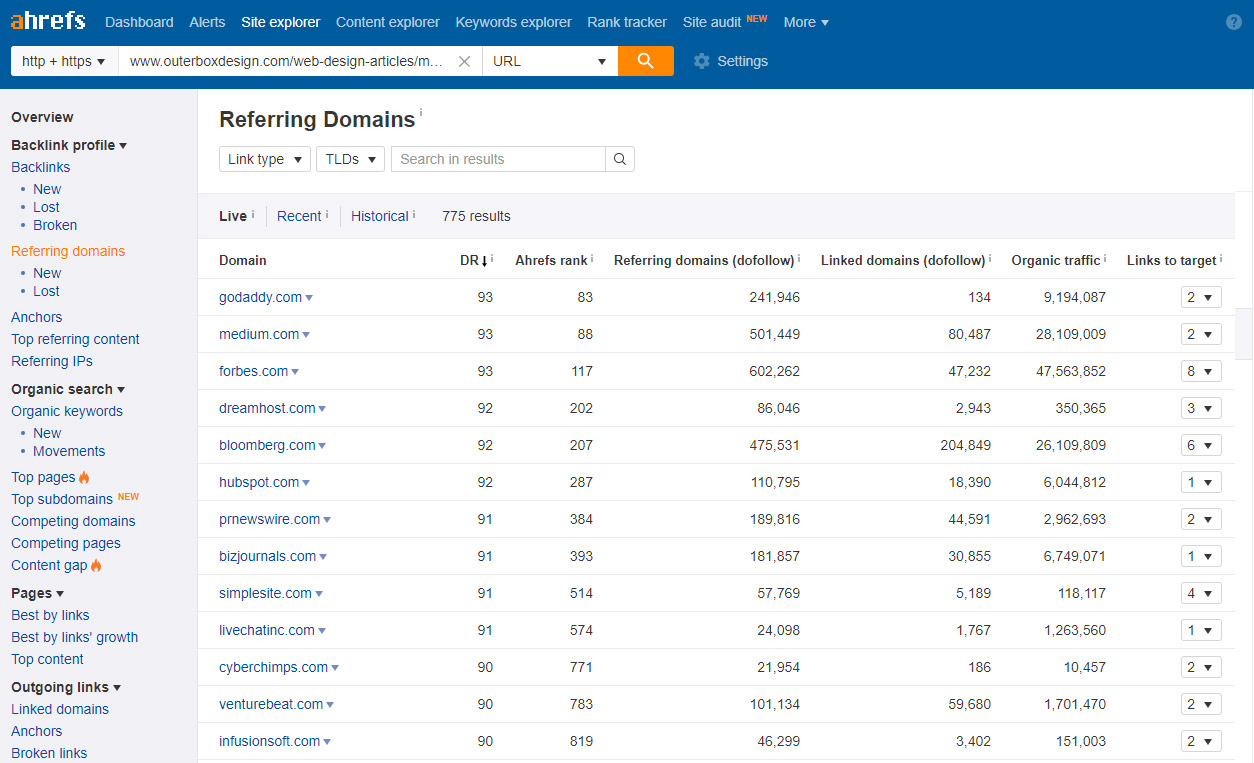
Task: Click the info icon next to Historical
Action: pyautogui.click(x=414, y=213)
